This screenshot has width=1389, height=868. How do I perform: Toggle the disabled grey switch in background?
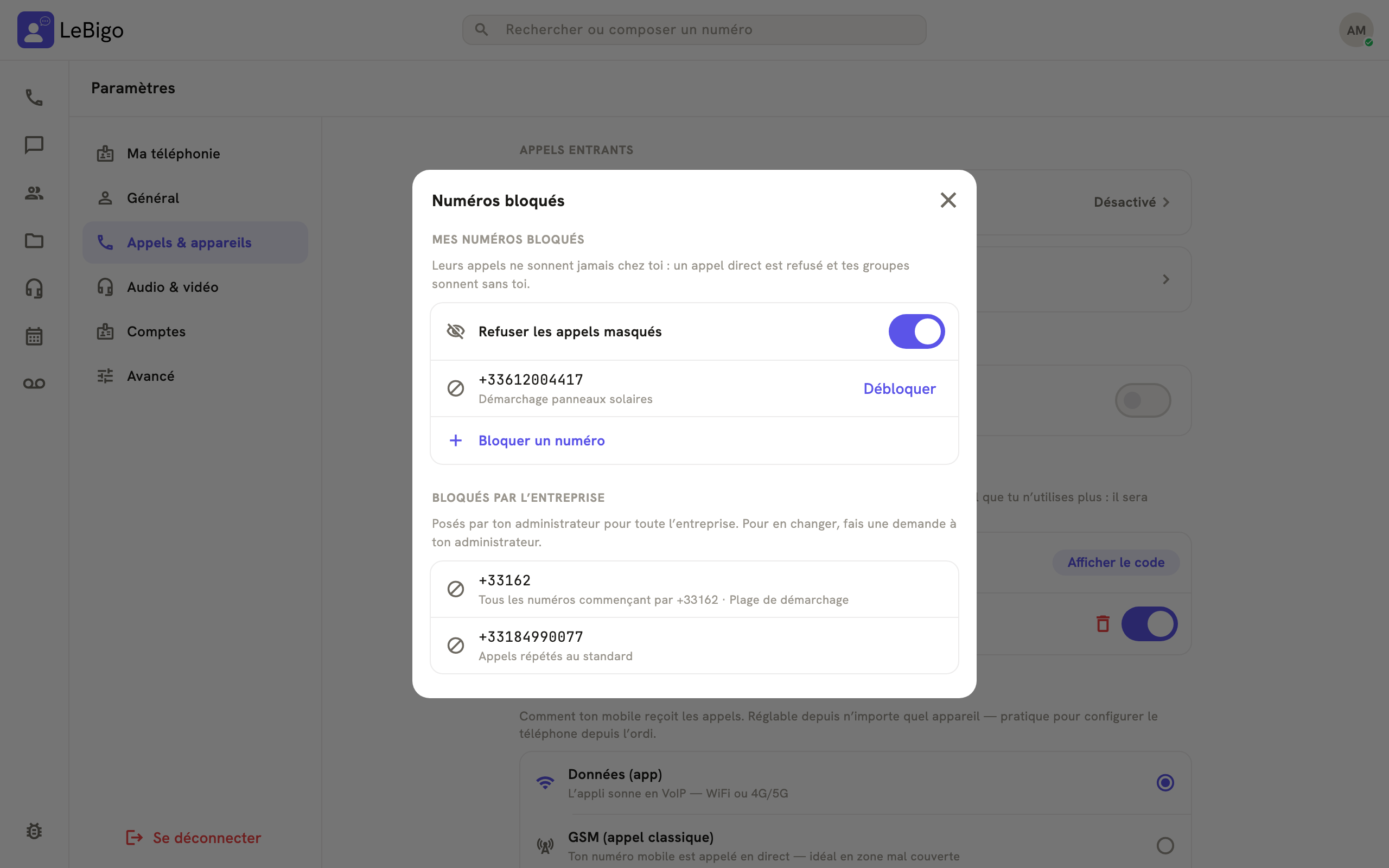pyautogui.click(x=1143, y=400)
